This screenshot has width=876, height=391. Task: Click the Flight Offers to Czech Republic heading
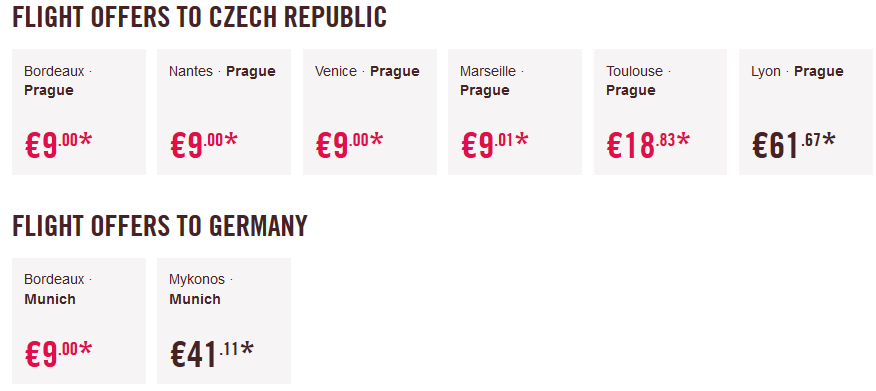pyautogui.click(x=199, y=17)
